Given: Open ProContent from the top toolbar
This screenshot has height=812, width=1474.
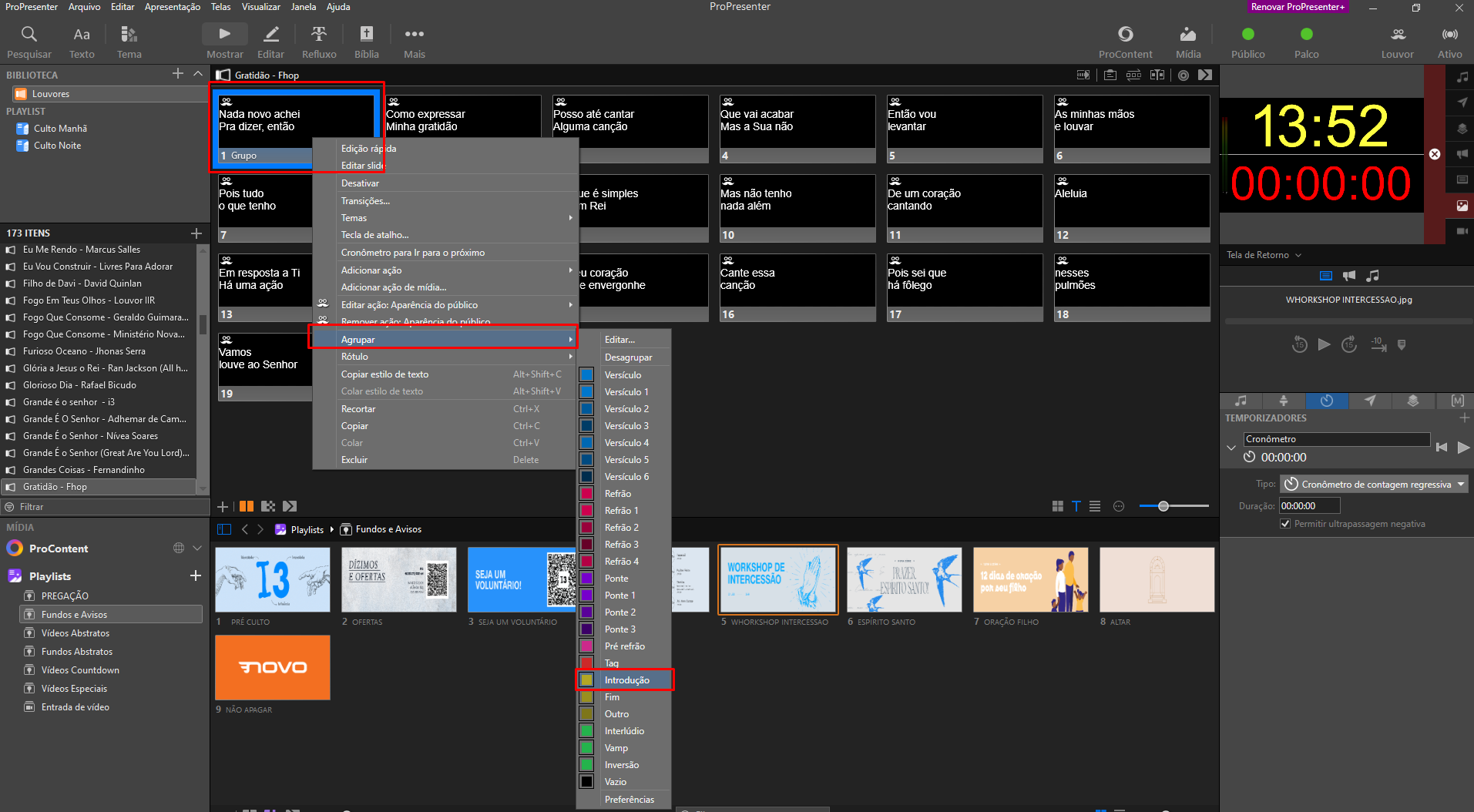Looking at the screenshot, I should click(1125, 42).
